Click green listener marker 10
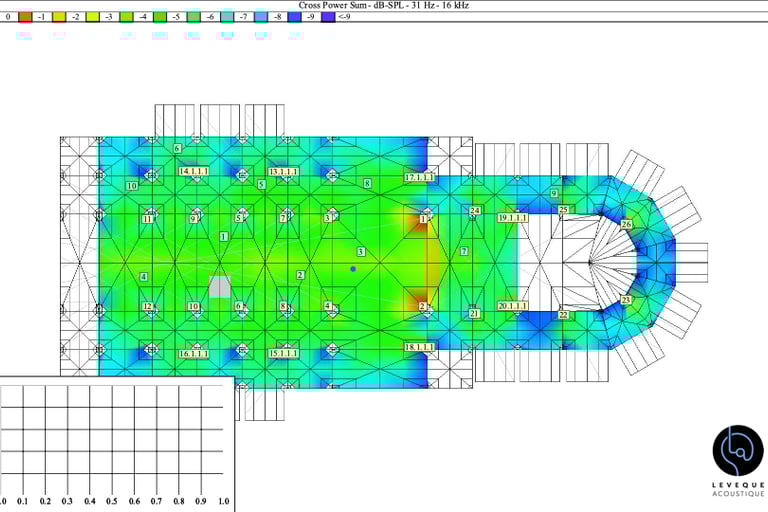 (x=132, y=186)
